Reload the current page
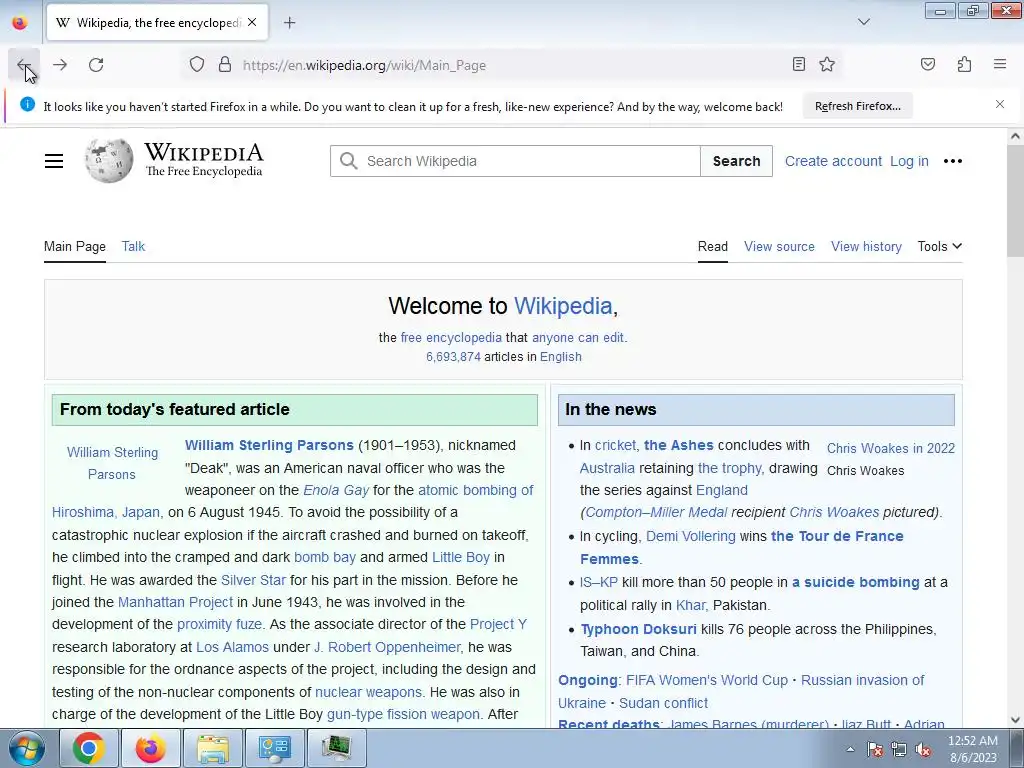 (x=96, y=65)
